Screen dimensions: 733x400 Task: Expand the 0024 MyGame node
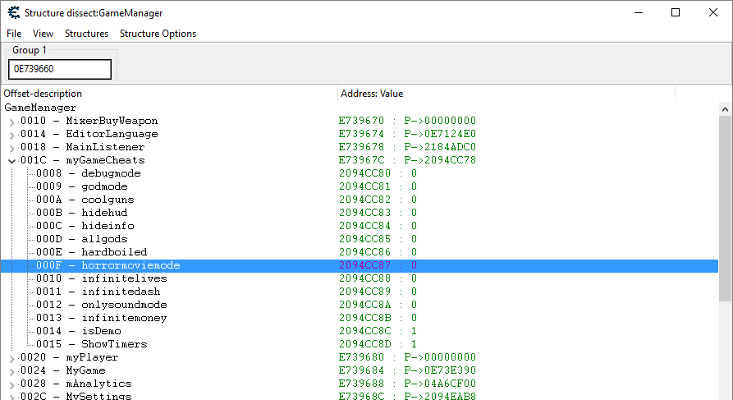click(12, 370)
